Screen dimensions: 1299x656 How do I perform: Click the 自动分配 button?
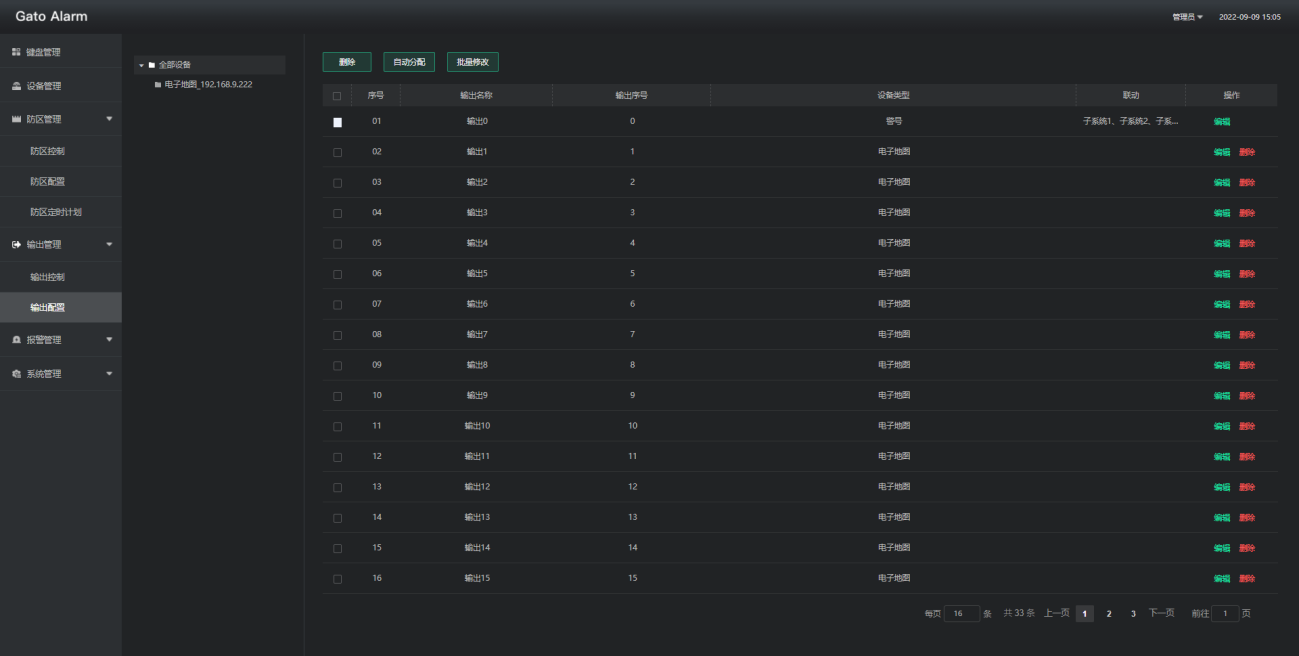409,62
